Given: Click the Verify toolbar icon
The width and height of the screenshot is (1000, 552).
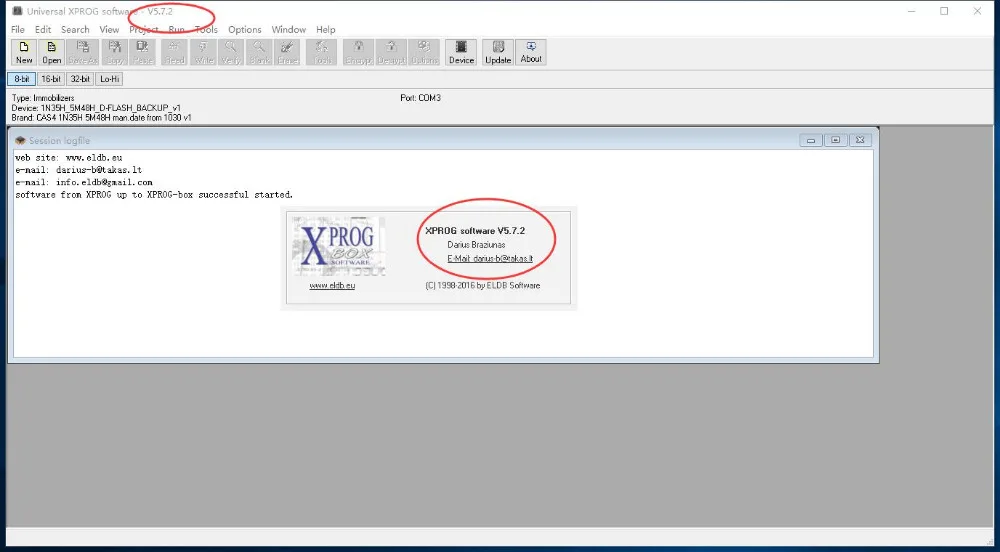Looking at the screenshot, I should coord(231,52).
